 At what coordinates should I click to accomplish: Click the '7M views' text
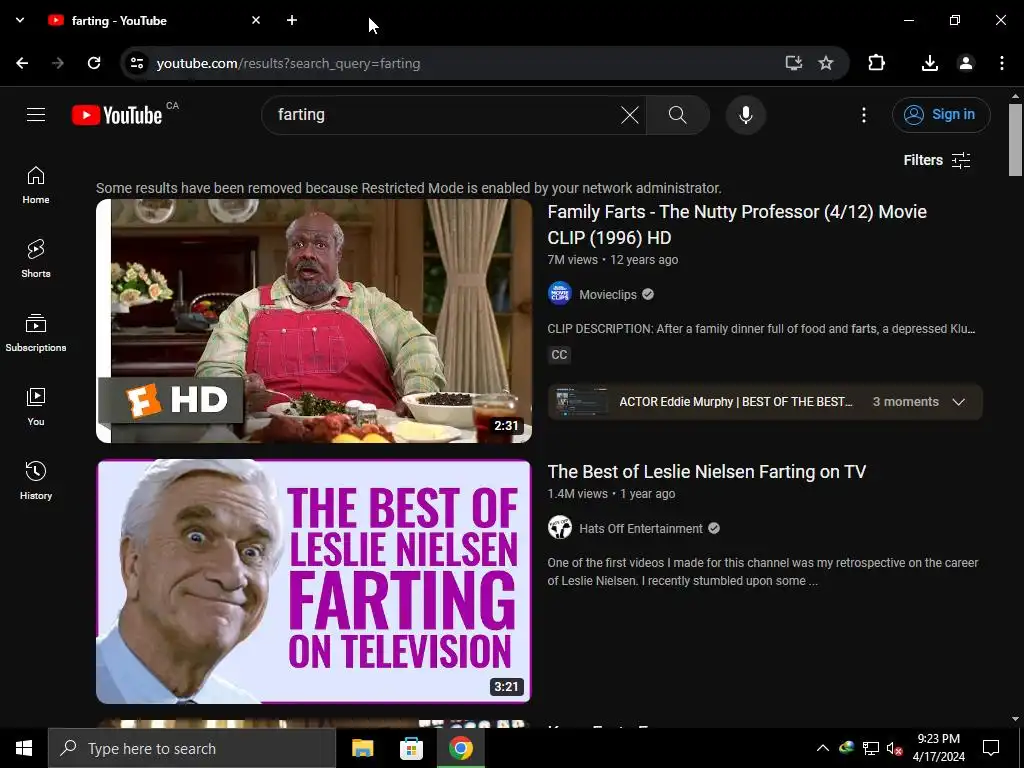pos(573,260)
